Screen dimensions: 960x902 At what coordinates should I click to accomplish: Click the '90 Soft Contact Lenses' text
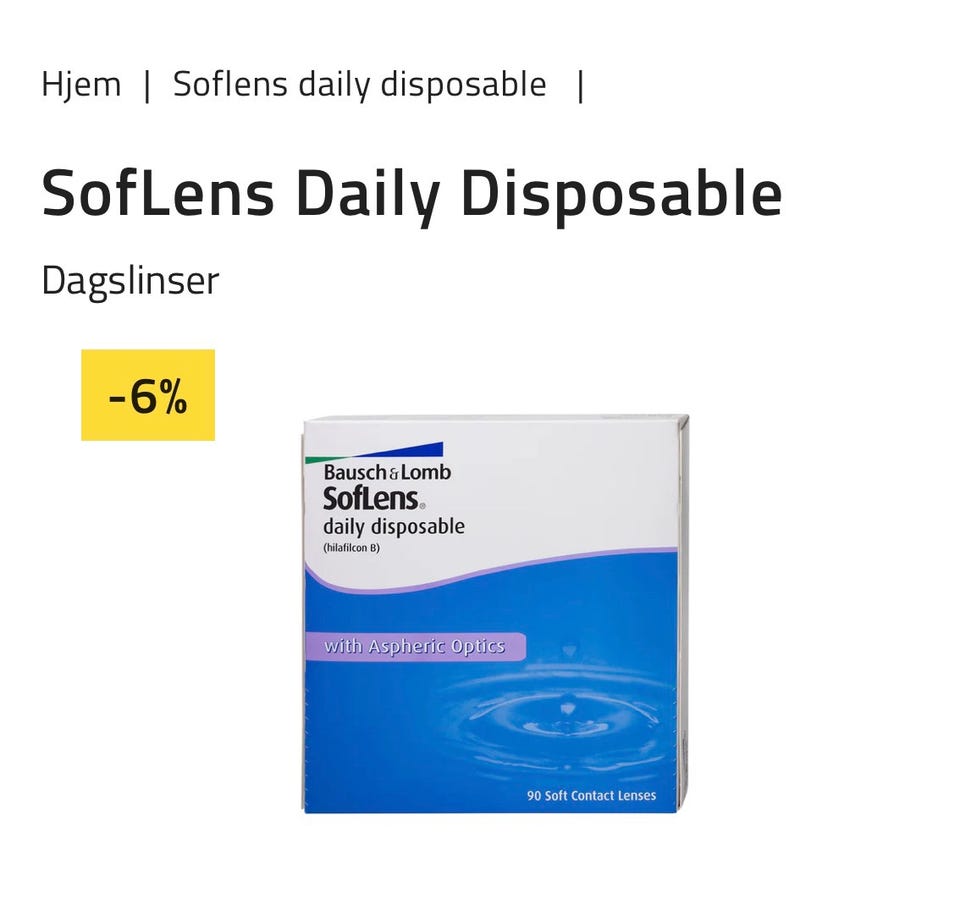pyautogui.click(x=591, y=795)
